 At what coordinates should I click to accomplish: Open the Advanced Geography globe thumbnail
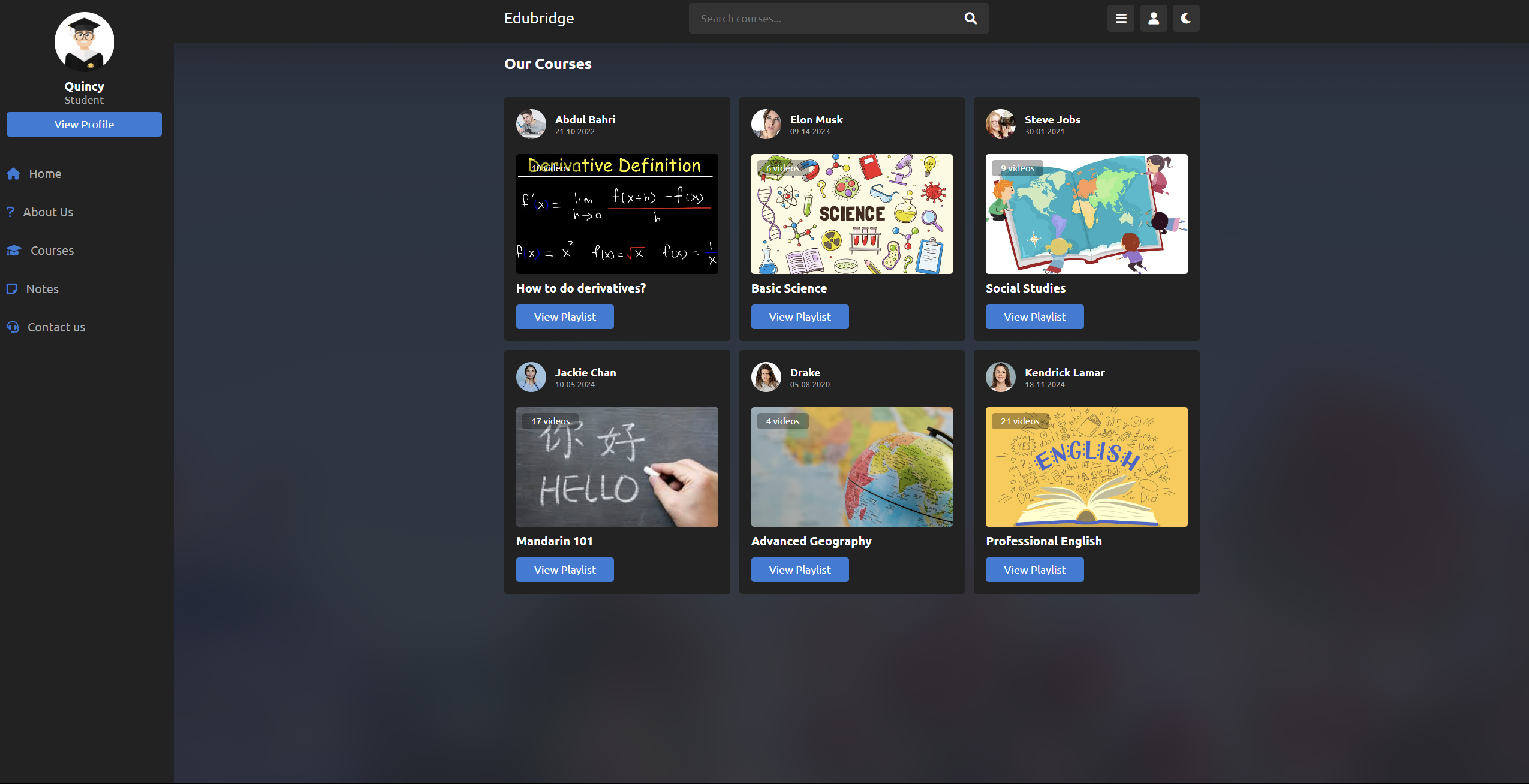pyautogui.click(x=851, y=467)
